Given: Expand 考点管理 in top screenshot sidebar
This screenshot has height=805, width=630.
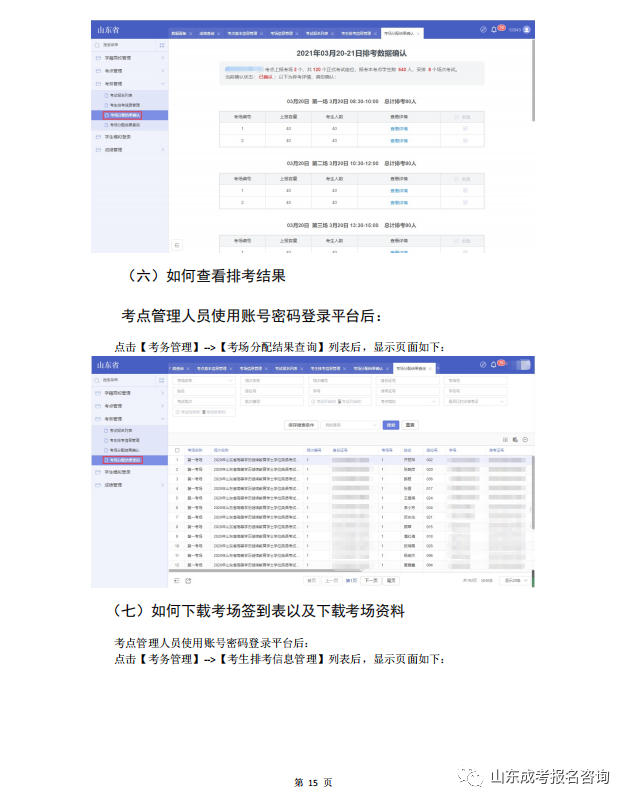Looking at the screenshot, I should click(x=130, y=71).
